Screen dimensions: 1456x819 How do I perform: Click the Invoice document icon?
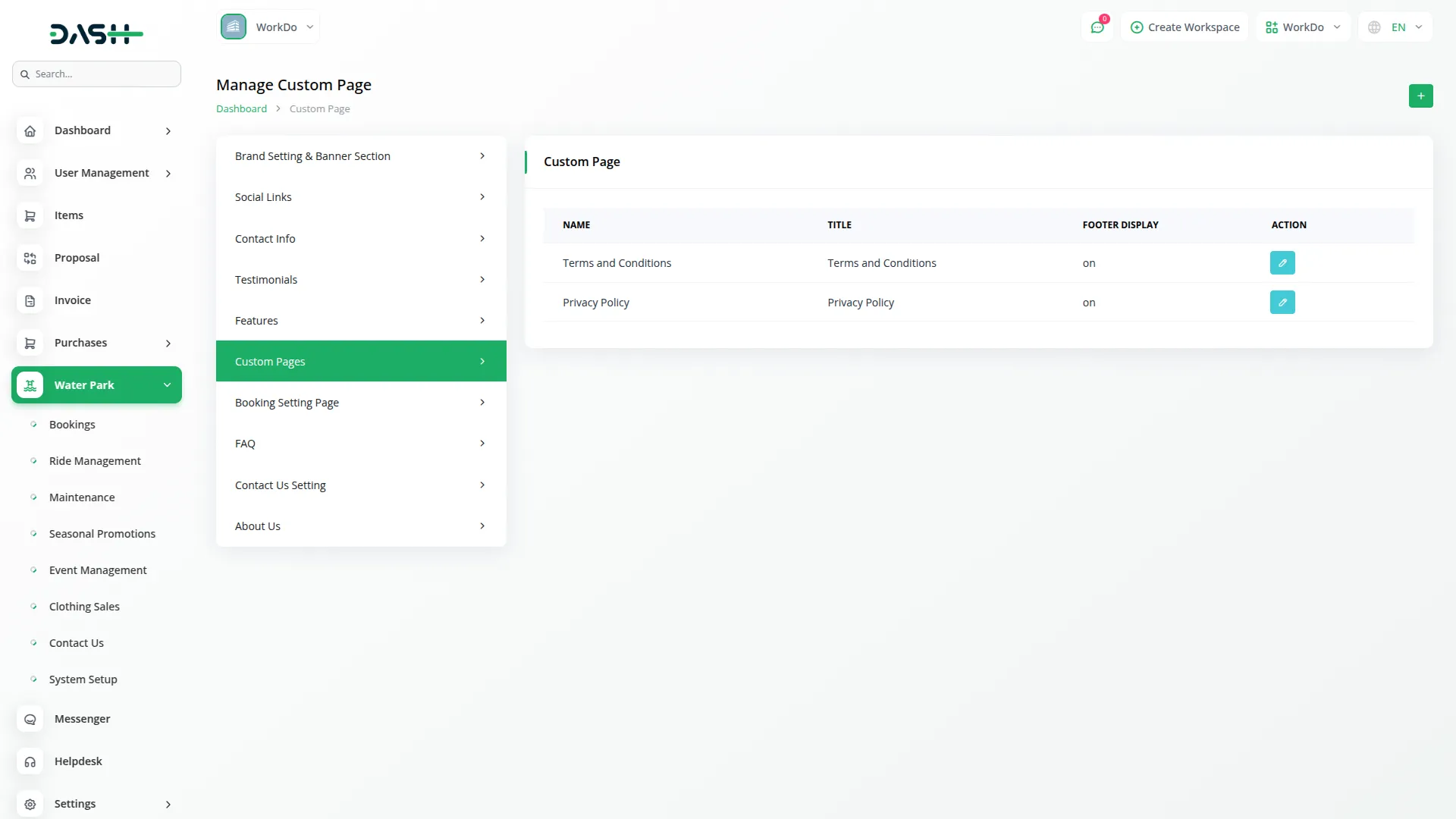pos(30,300)
